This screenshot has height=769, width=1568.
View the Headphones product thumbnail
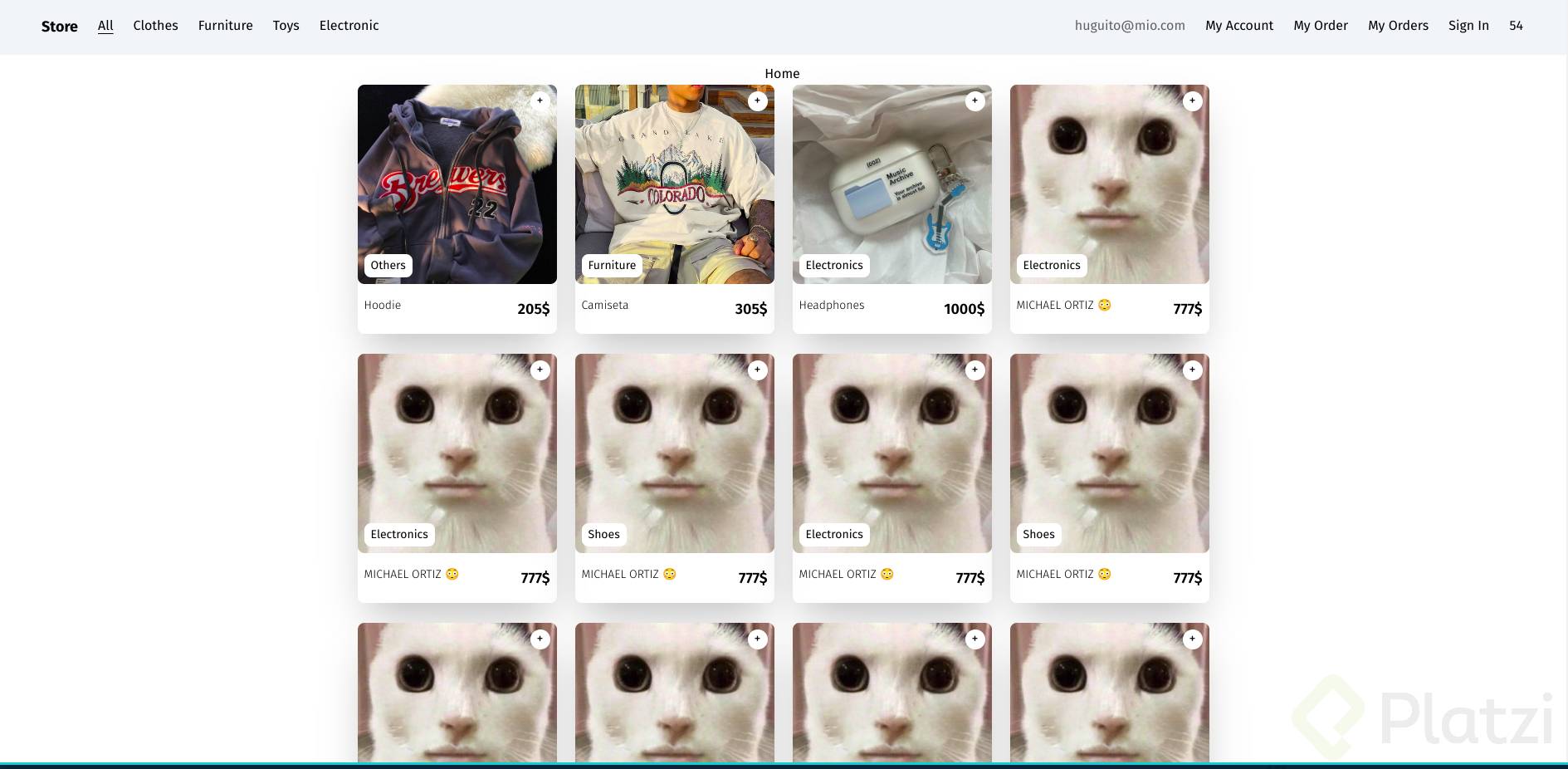(x=892, y=184)
